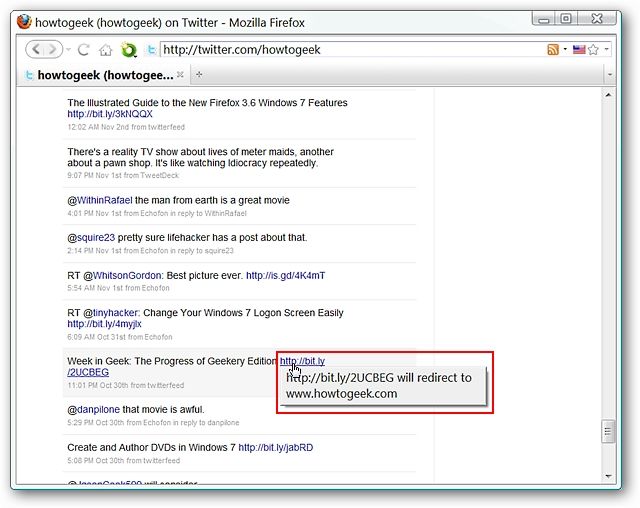Click timestamp 5:29 PM Oct 30th

tap(96, 423)
